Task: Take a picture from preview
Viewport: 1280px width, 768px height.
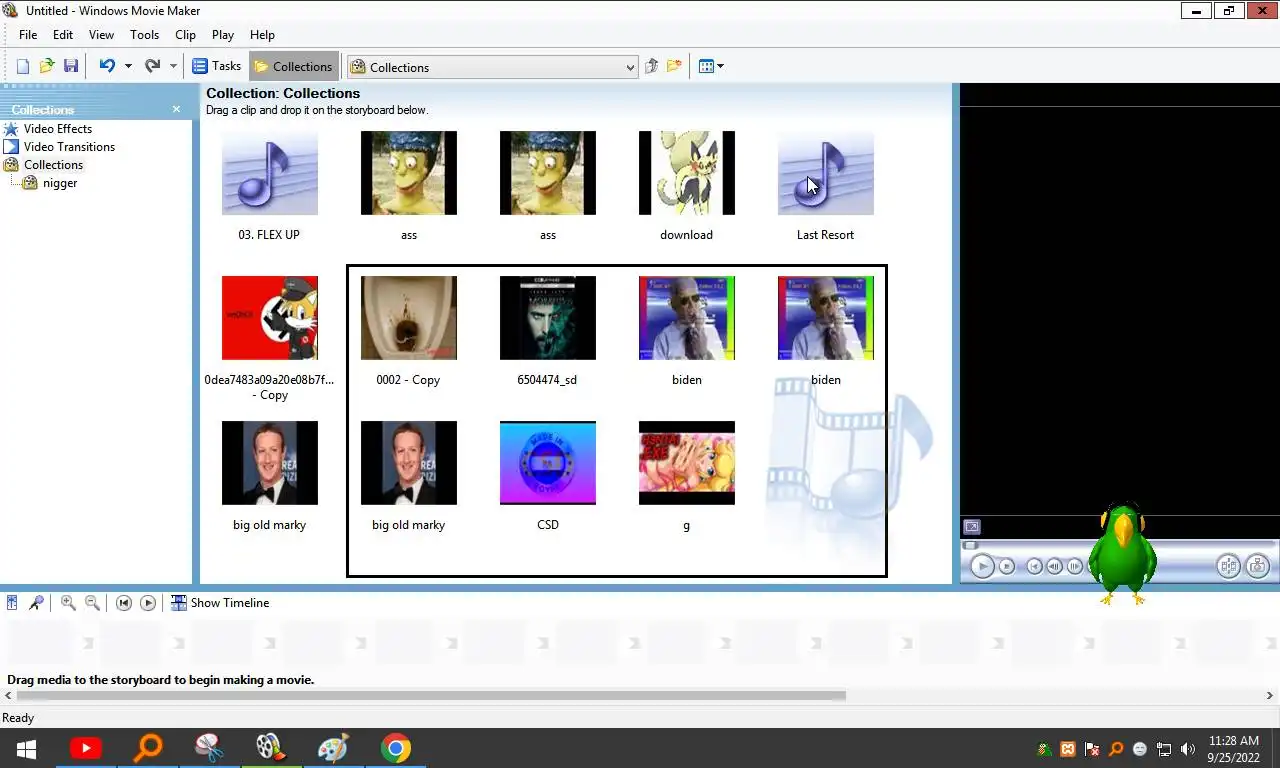Action: [1258, 566]
